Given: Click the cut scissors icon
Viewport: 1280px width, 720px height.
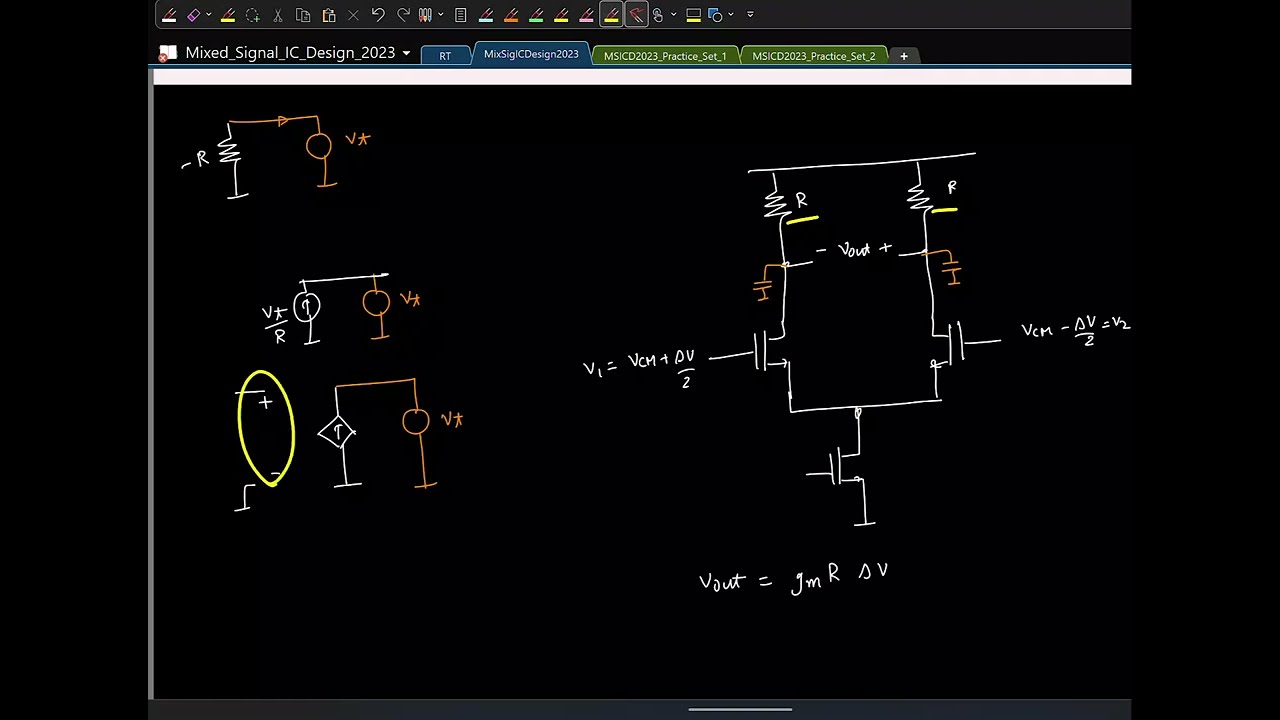Looking at the screenshot, I should 277,15.
